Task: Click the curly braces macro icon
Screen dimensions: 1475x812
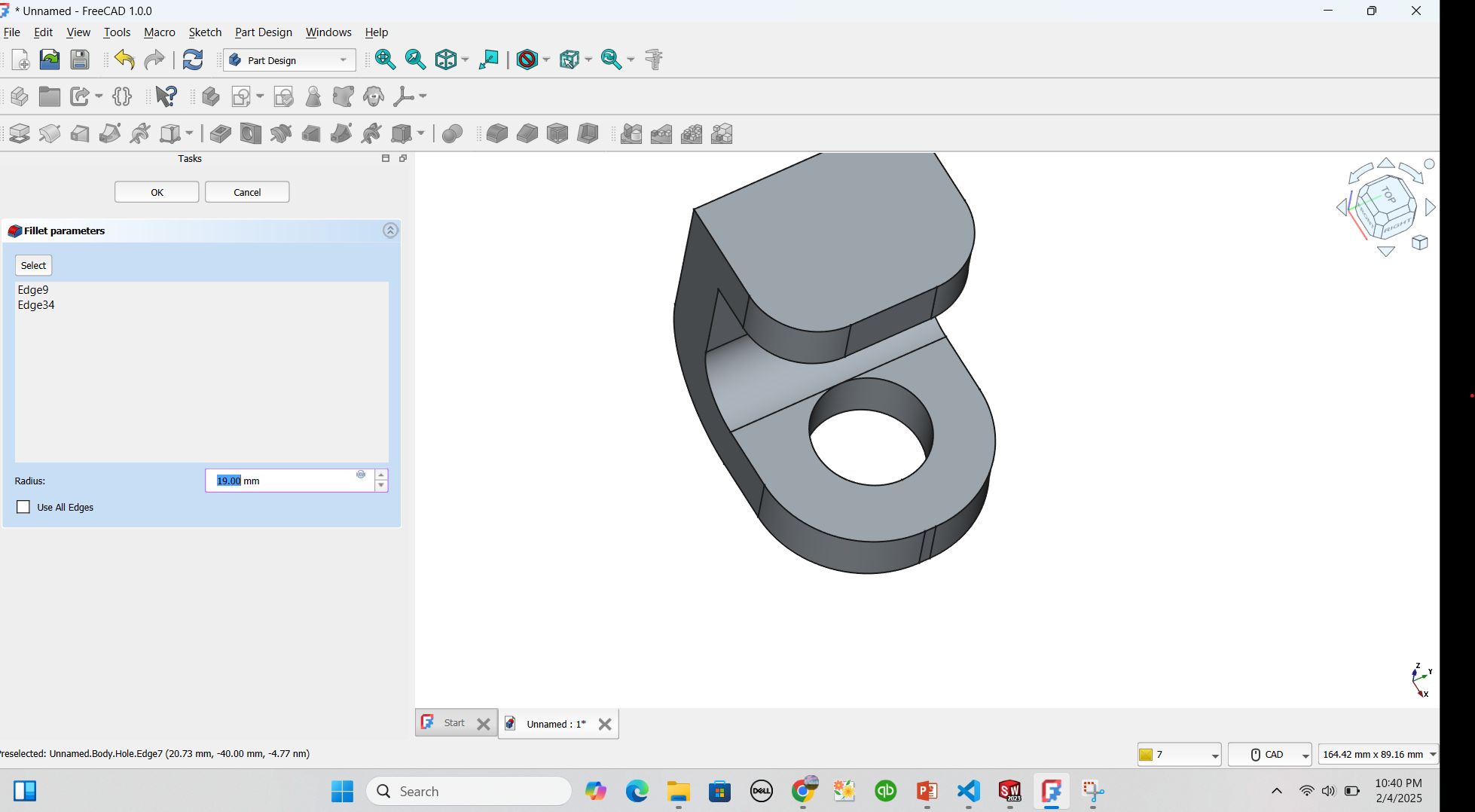Action: [x=122, y=96]
